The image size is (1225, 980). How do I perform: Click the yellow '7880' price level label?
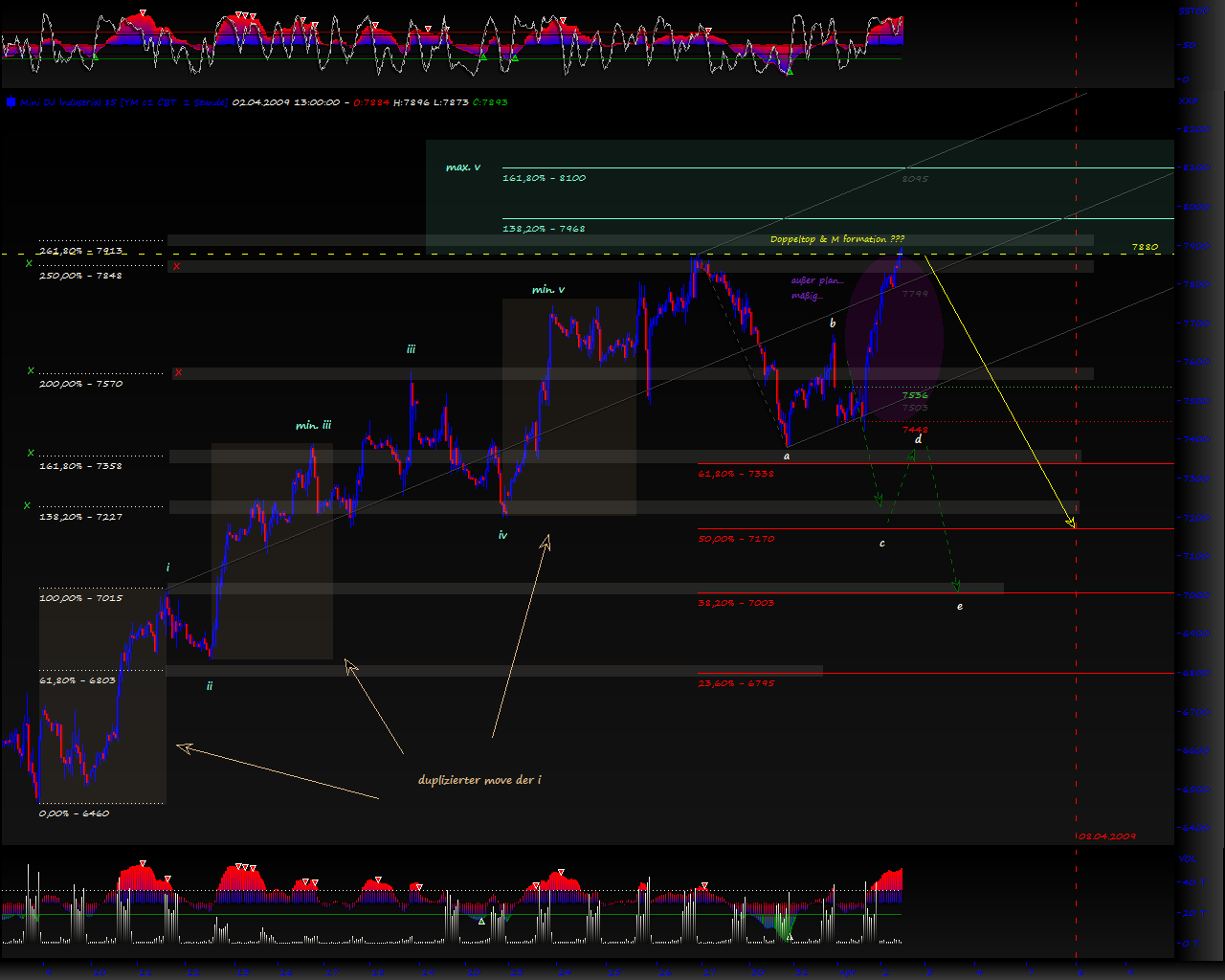1145,246
